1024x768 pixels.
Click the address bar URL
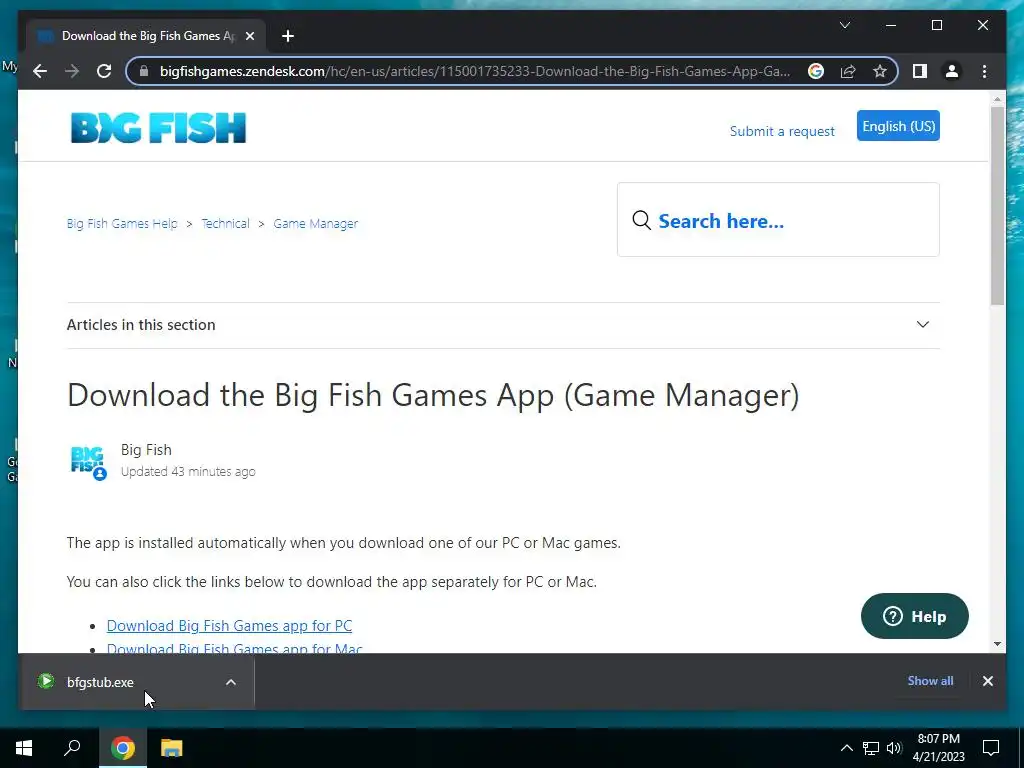(x=475, y=71)
